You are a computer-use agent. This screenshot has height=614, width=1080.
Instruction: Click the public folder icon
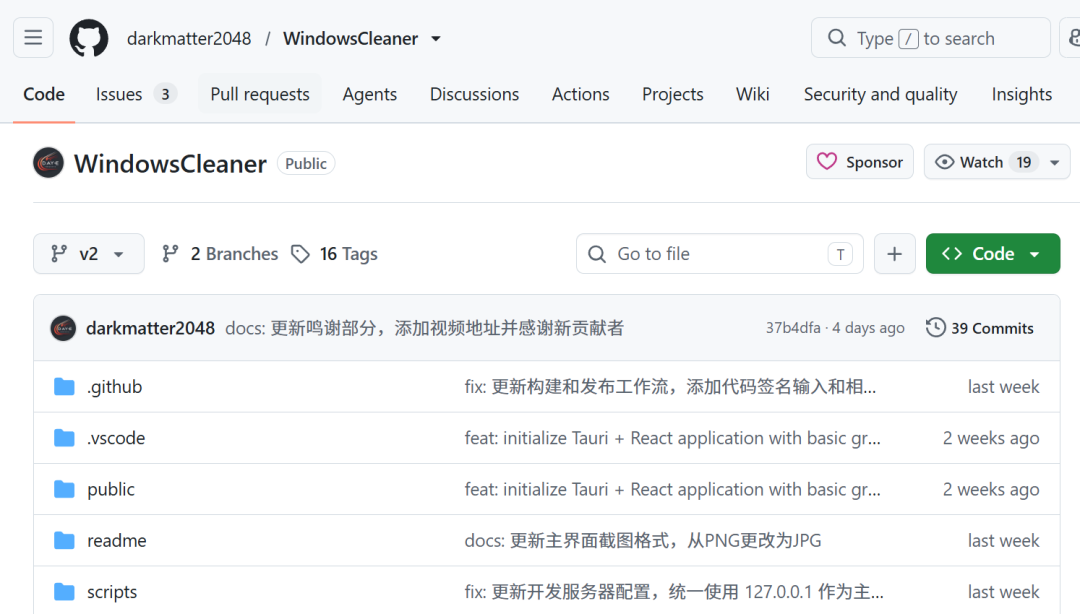point(64,489)
